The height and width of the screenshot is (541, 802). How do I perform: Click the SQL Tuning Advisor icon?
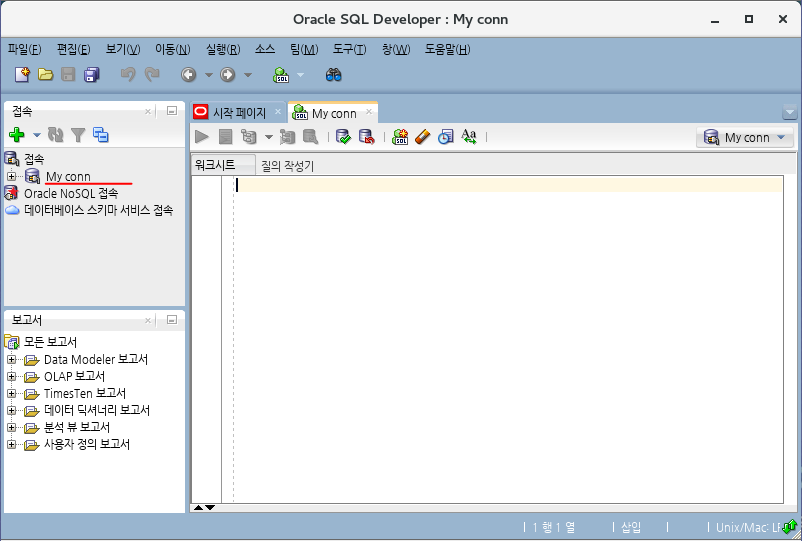pos(310,137)
